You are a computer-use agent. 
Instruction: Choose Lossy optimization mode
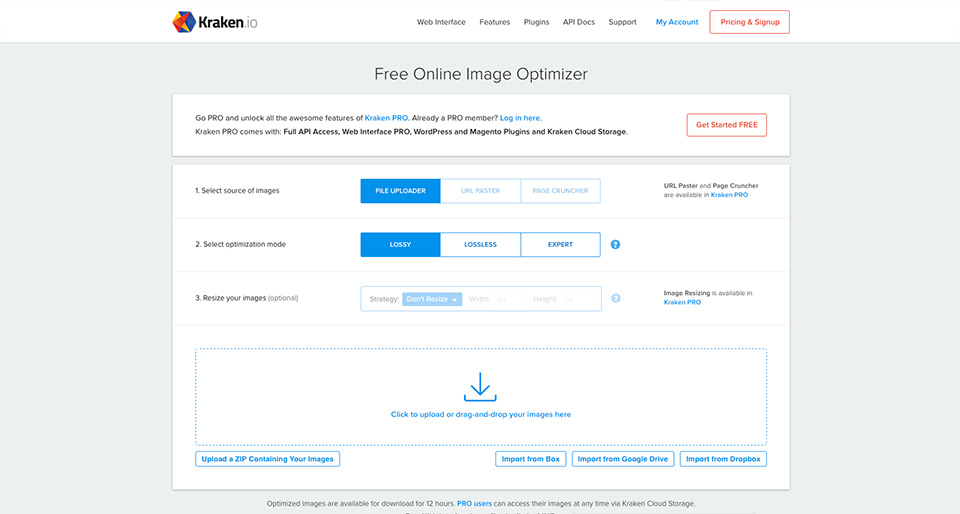pyautogui.click(x=400, y=245)
